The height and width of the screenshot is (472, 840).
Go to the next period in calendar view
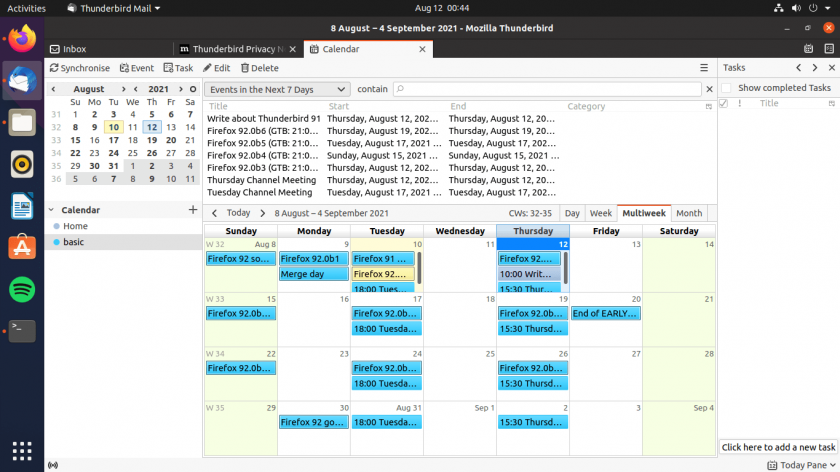(262, 213)
